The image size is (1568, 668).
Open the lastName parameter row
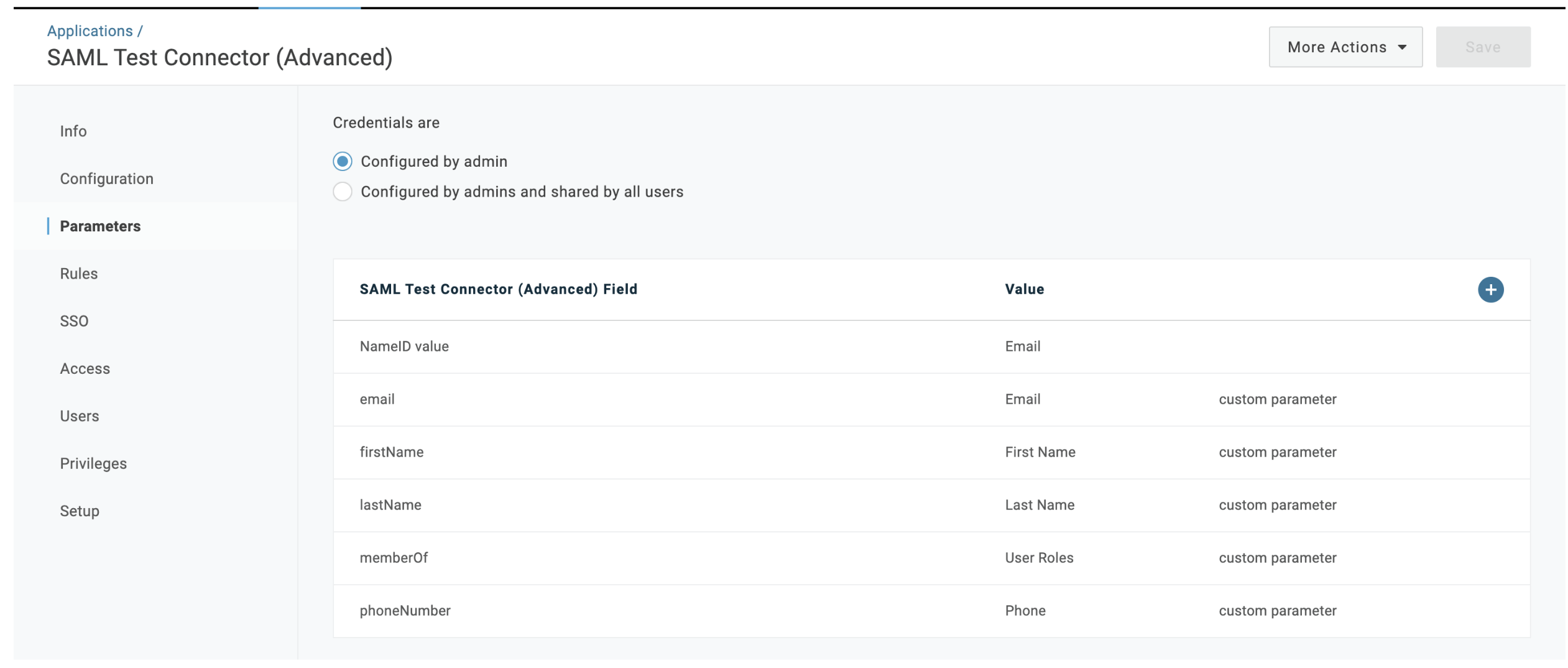point(390,505)
